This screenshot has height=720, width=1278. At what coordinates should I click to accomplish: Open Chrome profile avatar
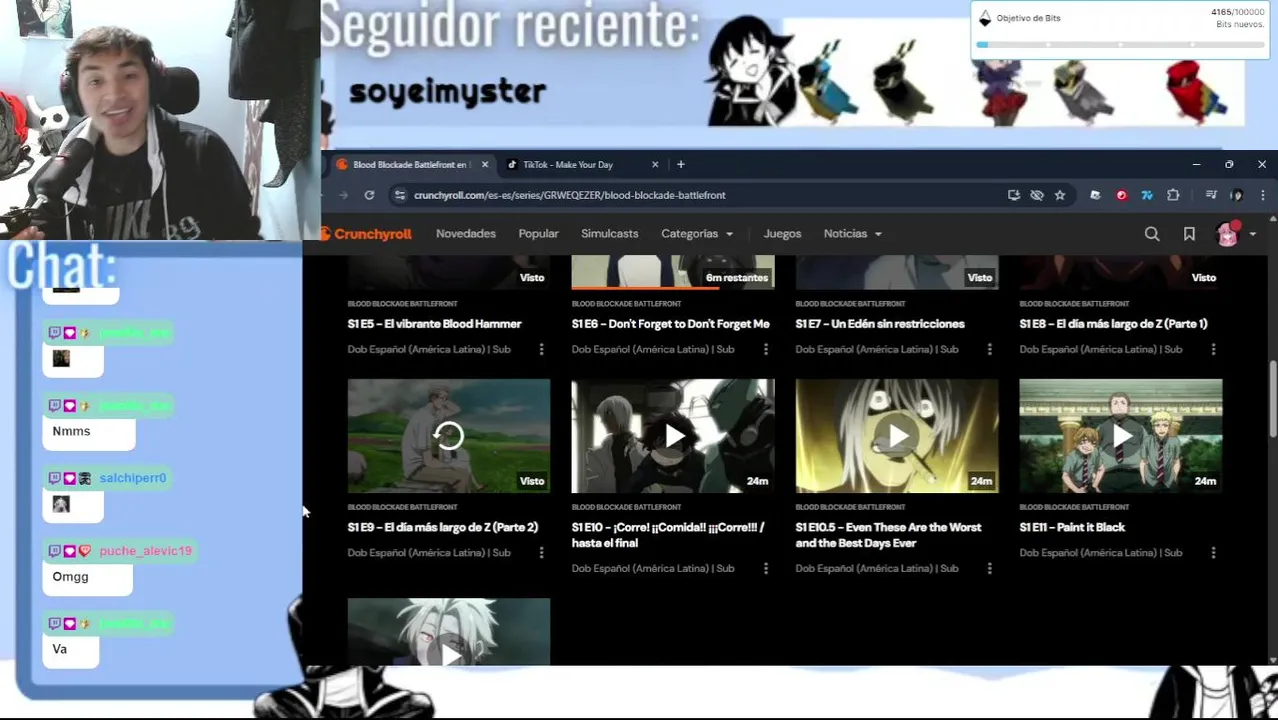pyautogui.click(x=1237, y=195)
